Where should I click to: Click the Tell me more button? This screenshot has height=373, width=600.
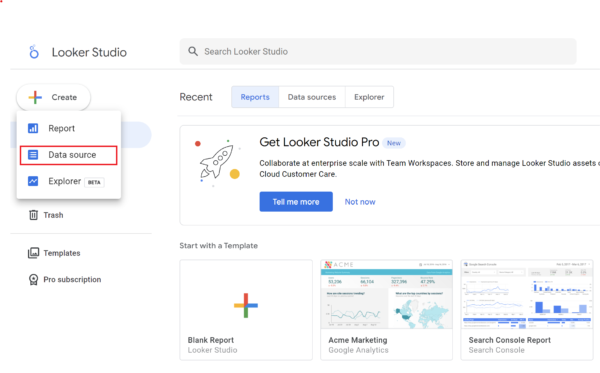click(296, 202)
